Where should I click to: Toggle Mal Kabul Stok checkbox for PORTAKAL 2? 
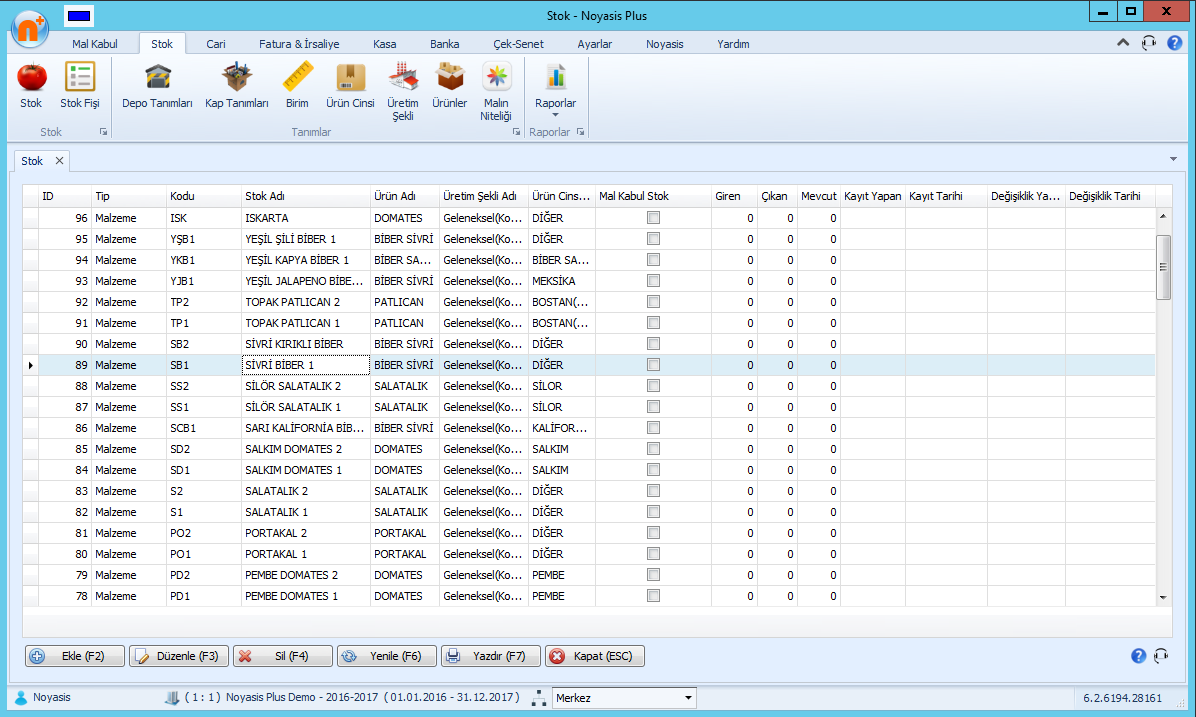click(653, 532)
